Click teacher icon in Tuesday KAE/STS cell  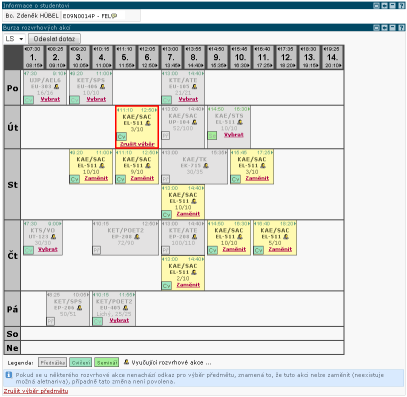[240, 122]
